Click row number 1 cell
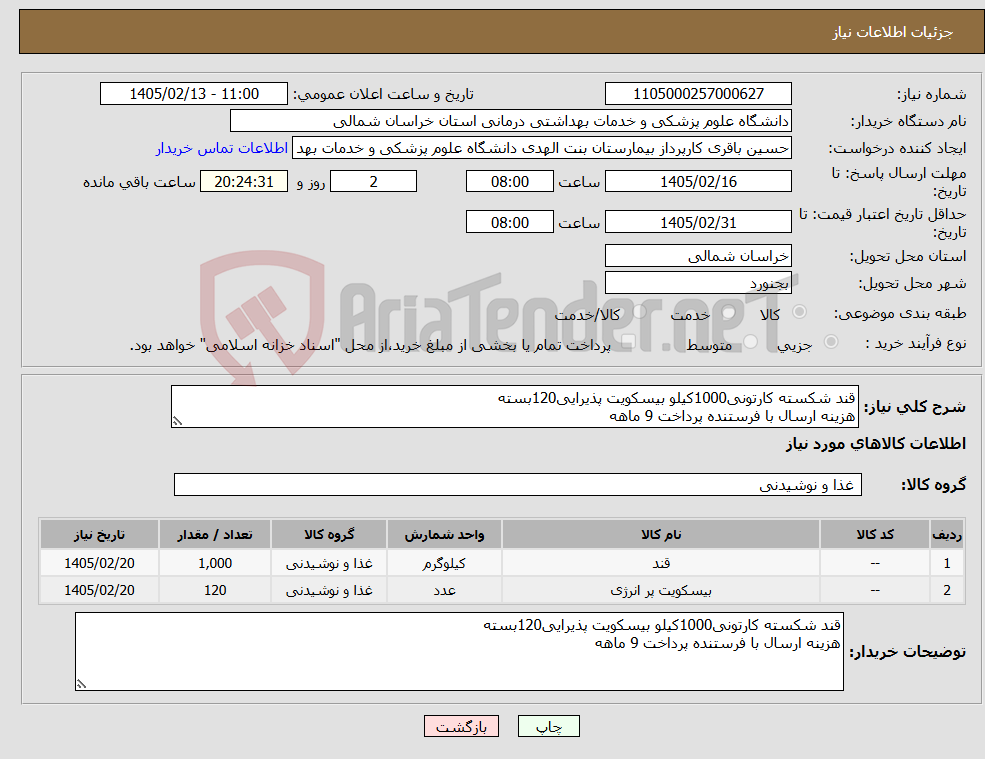Image resolution: width=985 pixels, height=759 pixels. pyautogui.click(x=947, y=563)
